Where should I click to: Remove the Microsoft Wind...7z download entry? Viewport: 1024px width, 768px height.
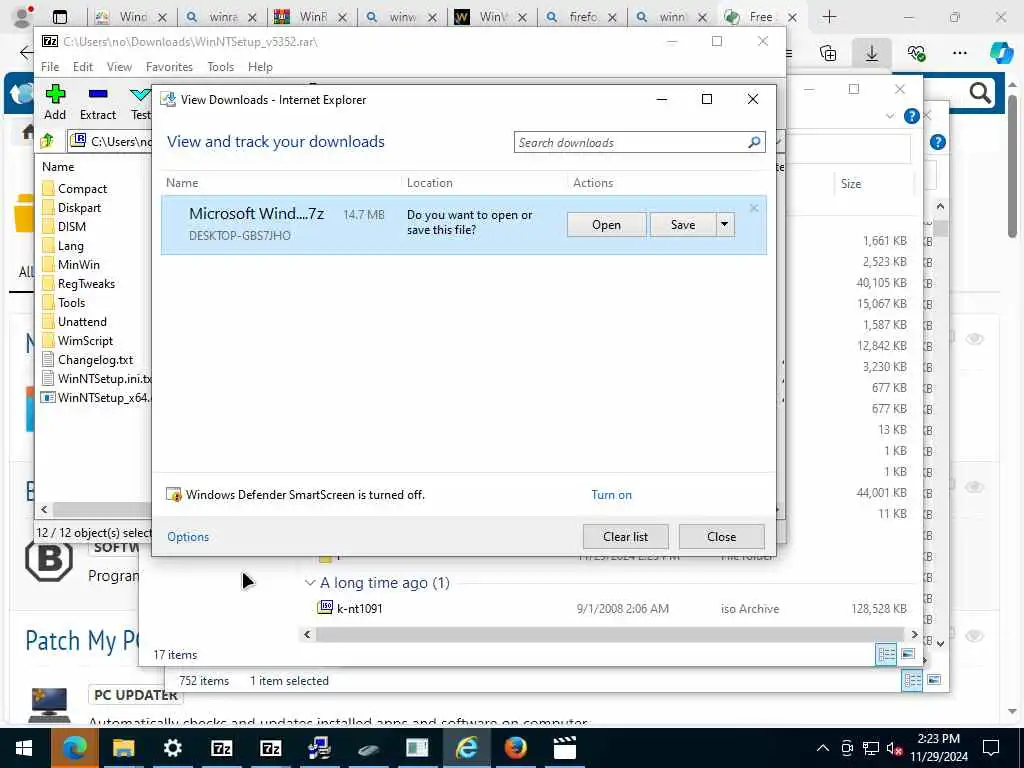pos(754,208)
